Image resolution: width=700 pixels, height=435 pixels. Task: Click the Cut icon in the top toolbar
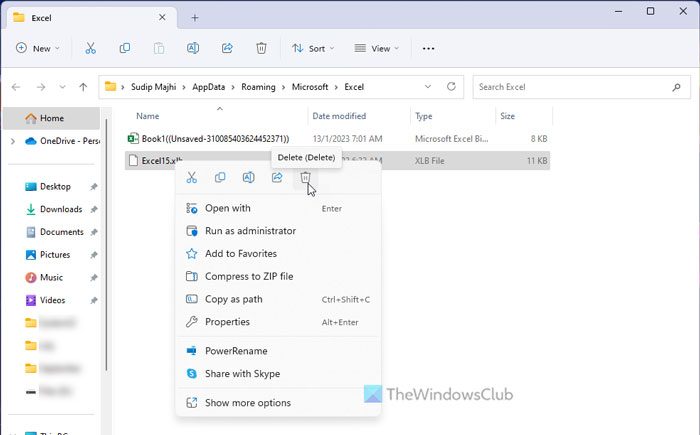pyautogui.click(x=91, y=48)
